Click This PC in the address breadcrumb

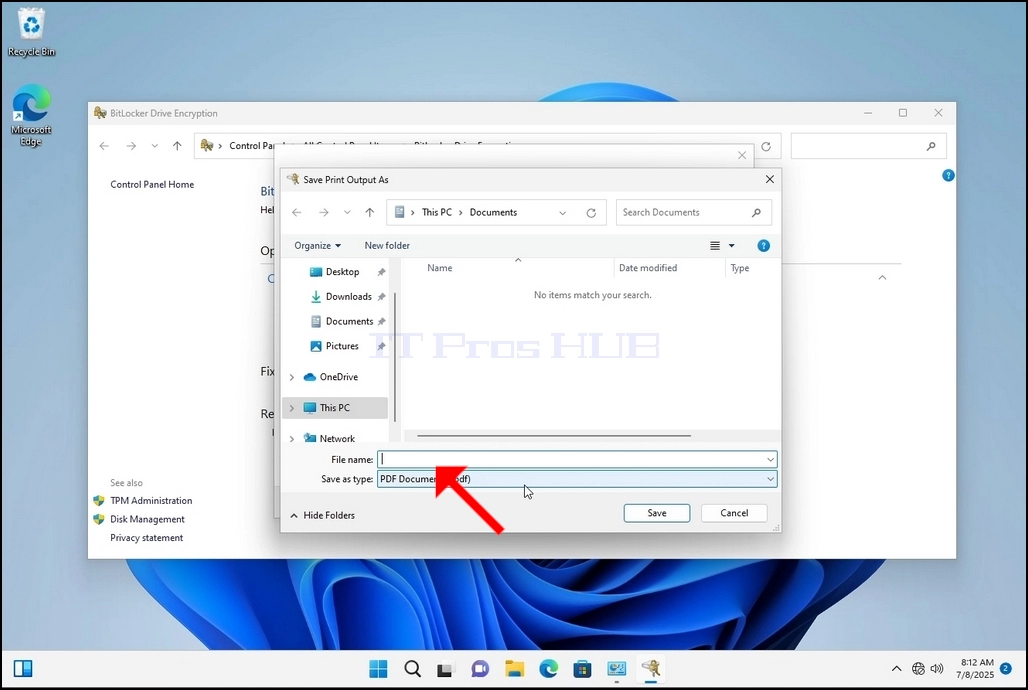point(437,213)
